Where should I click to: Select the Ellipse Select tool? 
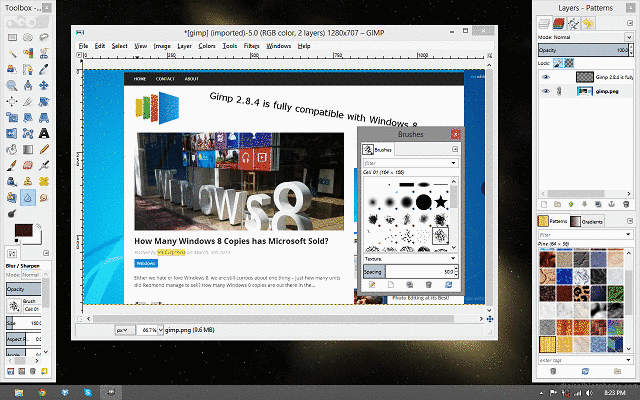click(28, 38)
